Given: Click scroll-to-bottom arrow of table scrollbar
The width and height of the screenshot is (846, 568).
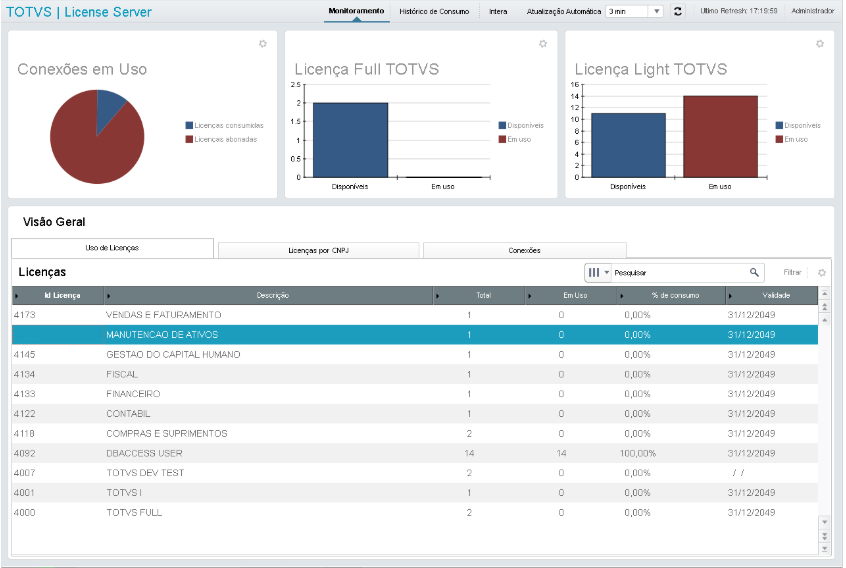Looking at the screenshot, I should tap(824, 549).
